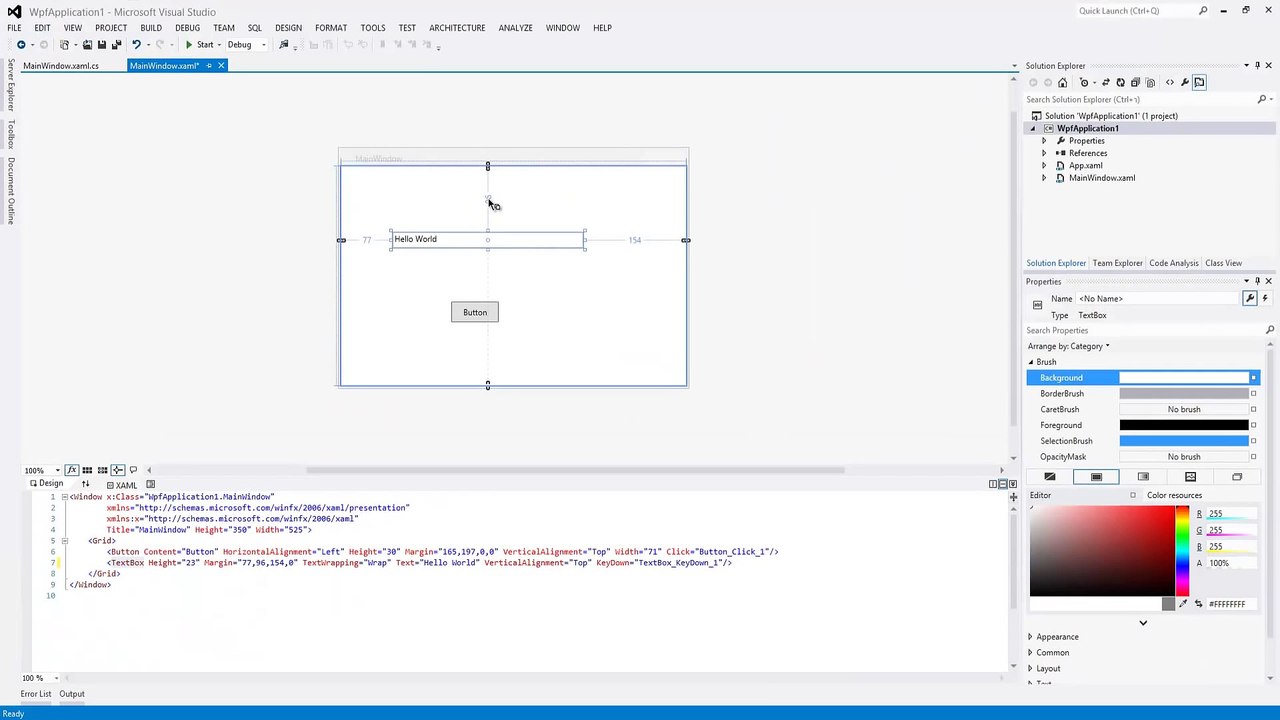Expand the Appearance property category

tap(1030, 637)
